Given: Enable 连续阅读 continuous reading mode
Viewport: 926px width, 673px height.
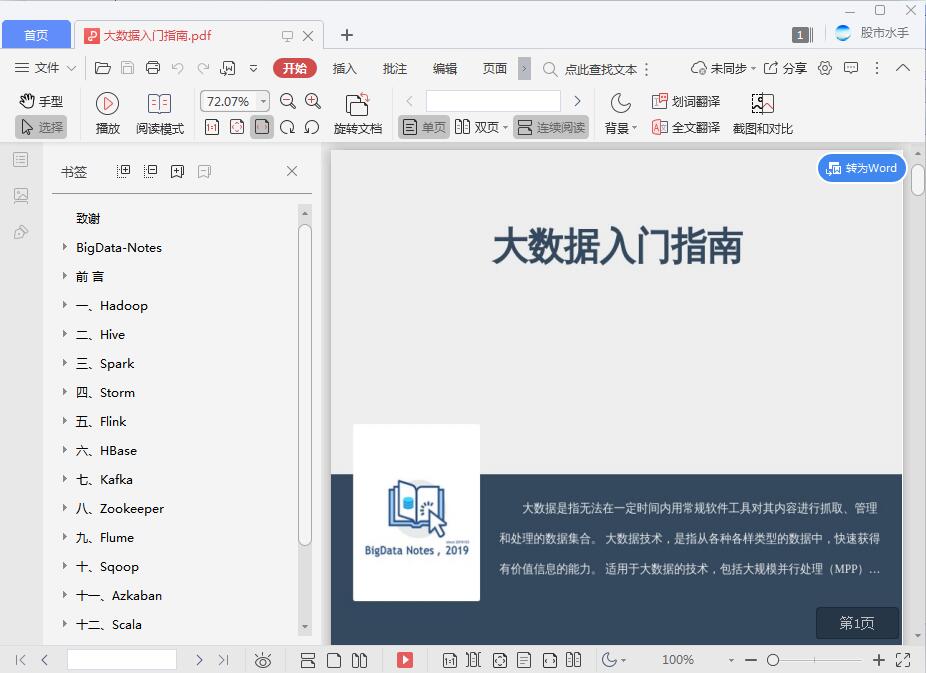Looking at the screenshot, I should click(553, 127).
